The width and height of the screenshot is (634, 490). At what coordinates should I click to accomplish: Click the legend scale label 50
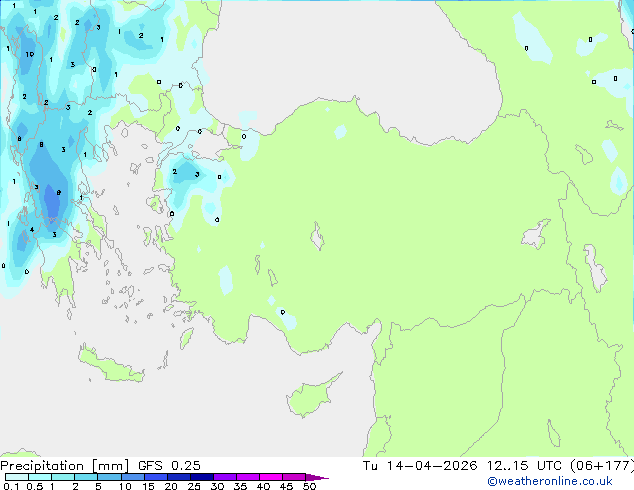(309, 486)
